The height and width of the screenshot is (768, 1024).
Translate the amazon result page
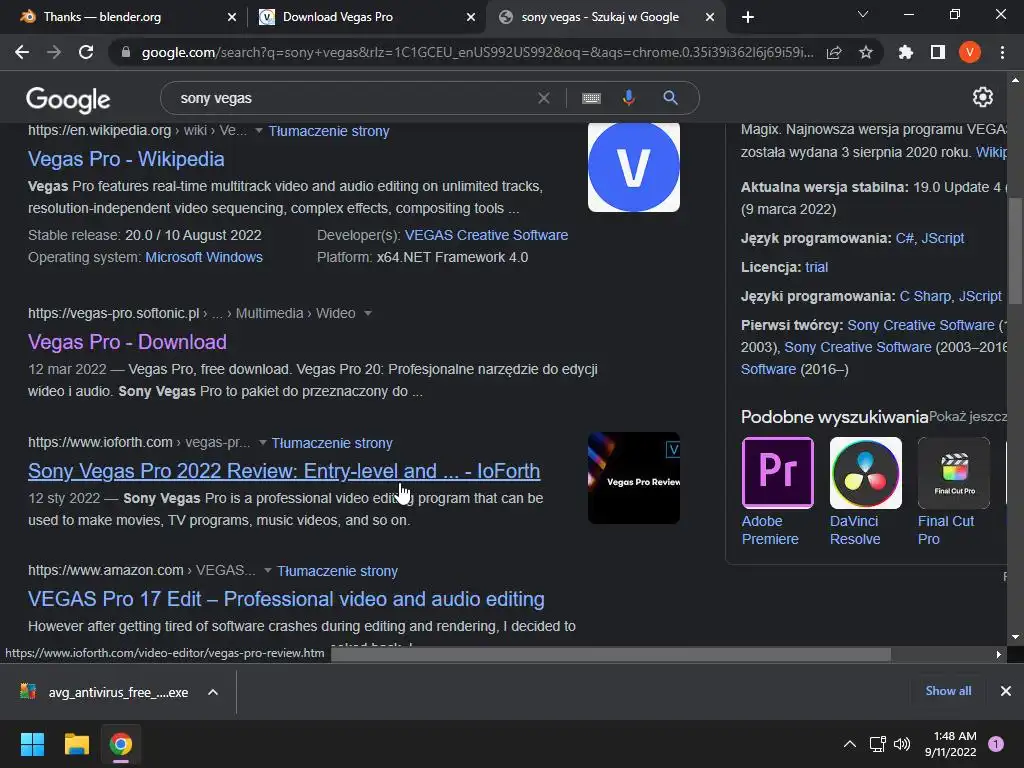click(337, 571)
